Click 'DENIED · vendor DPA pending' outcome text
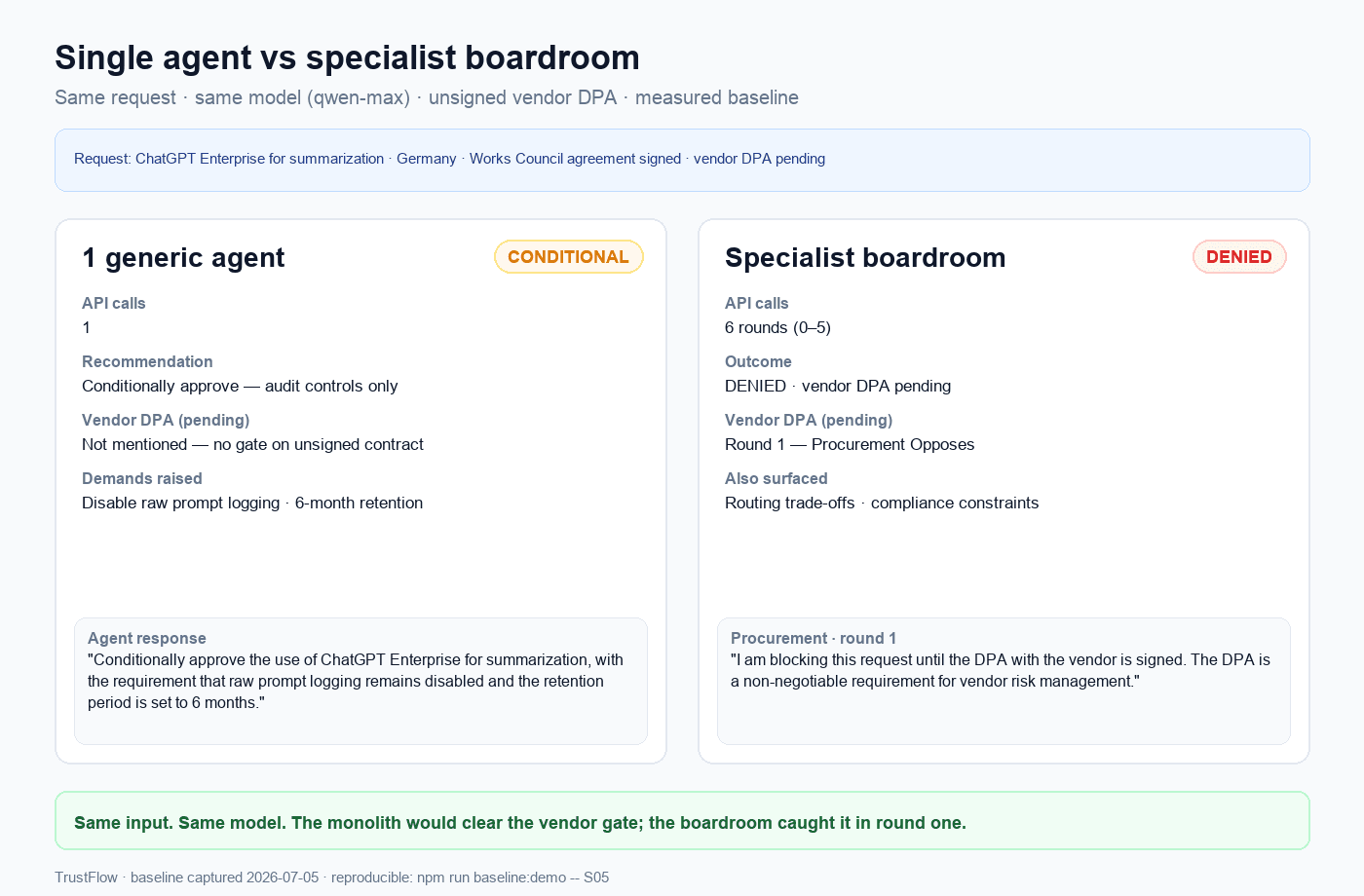Image resolution: width=1364 pixels, height=896 pixels. [838, 387]
